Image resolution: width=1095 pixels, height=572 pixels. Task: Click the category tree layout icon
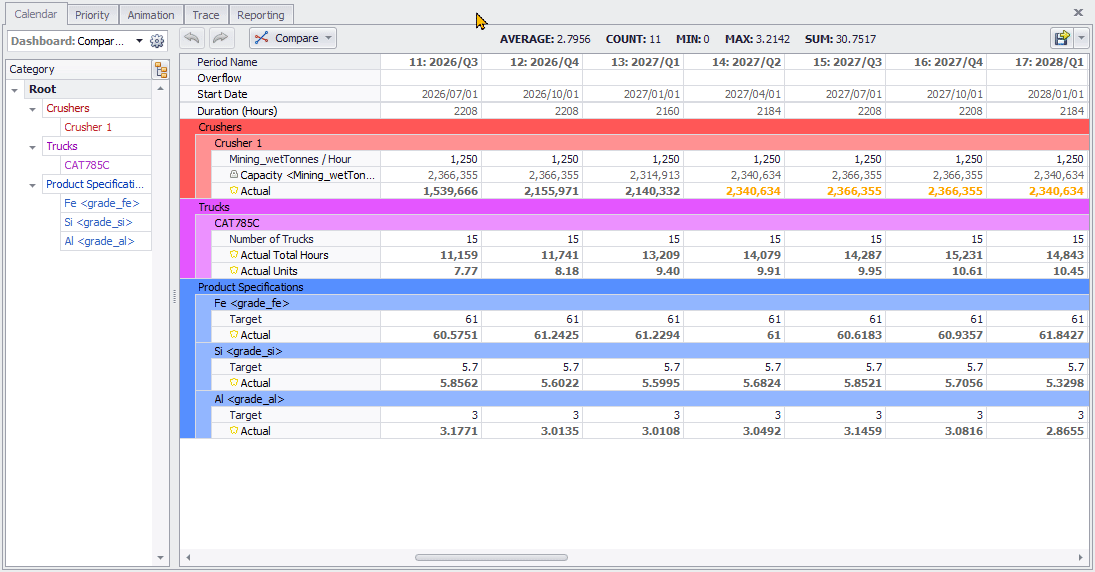coord(160,69)
